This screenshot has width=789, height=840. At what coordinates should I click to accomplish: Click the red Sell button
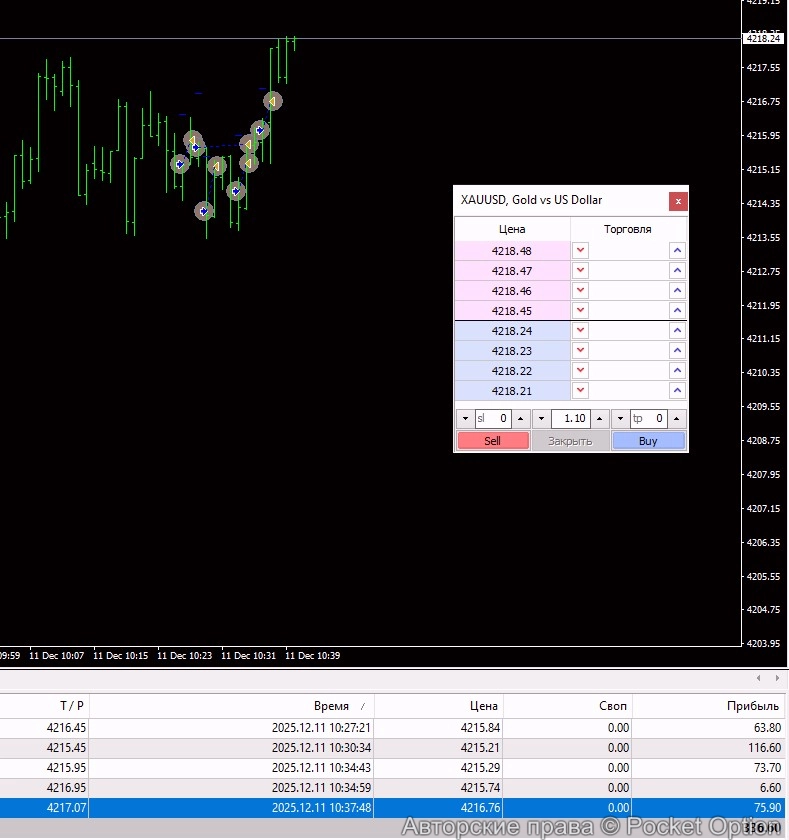(x=493, y=441)
